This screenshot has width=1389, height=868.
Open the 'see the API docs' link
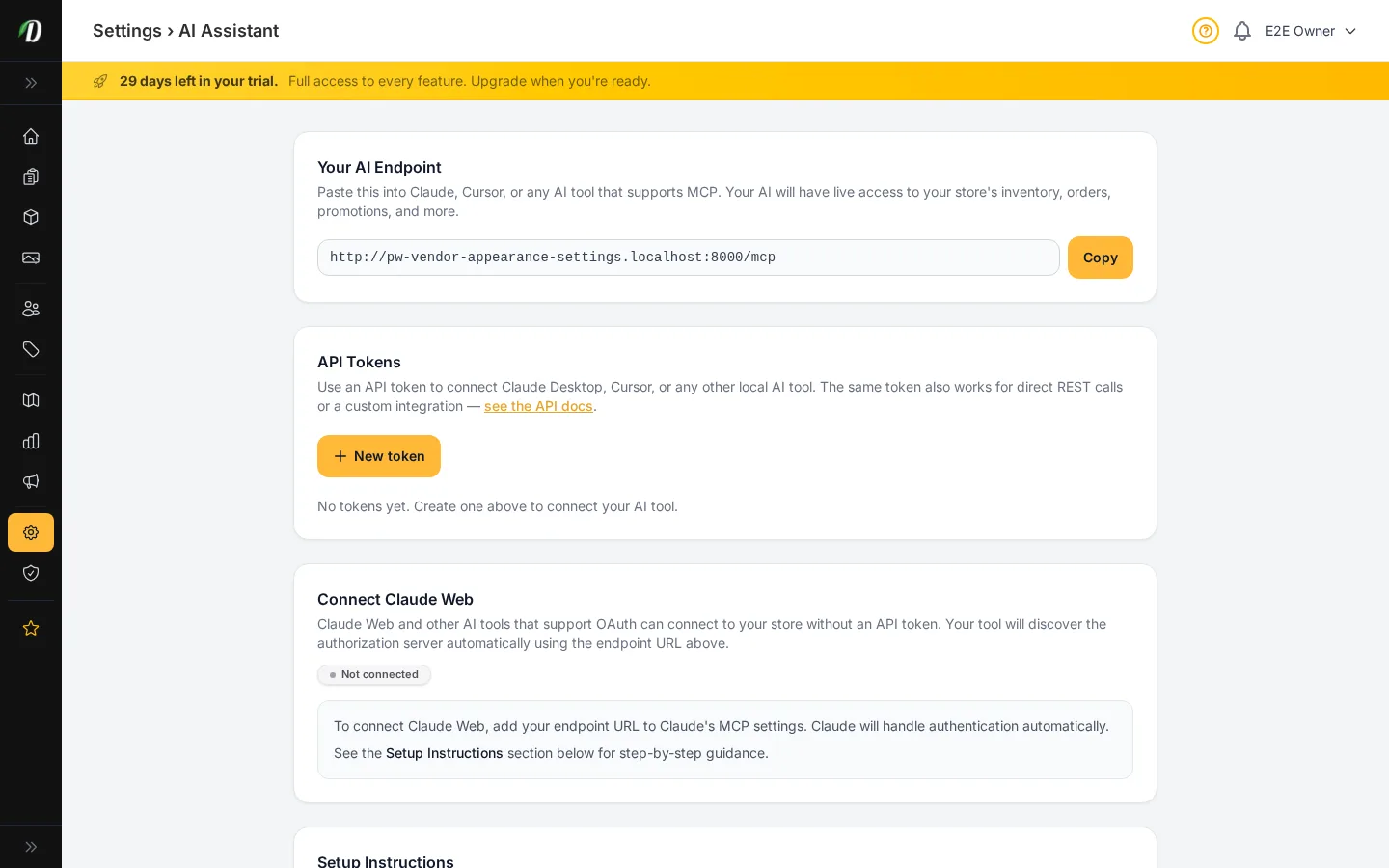pyautogui.click(x=538, y=406)
